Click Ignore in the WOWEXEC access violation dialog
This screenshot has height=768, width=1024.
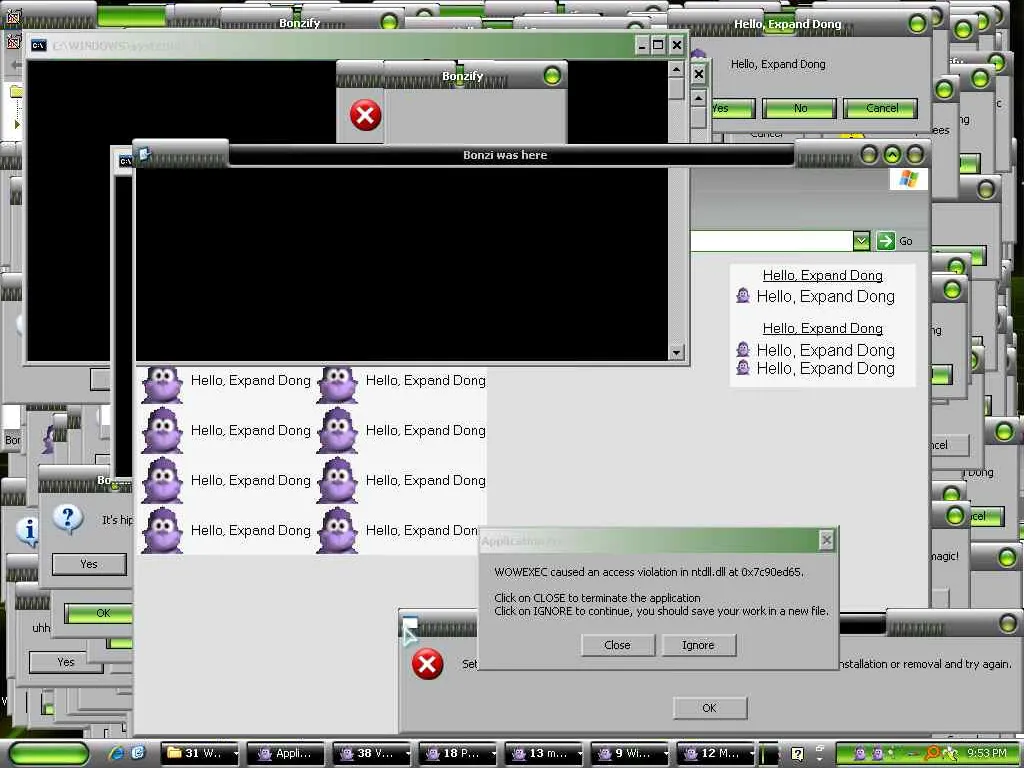698,645
